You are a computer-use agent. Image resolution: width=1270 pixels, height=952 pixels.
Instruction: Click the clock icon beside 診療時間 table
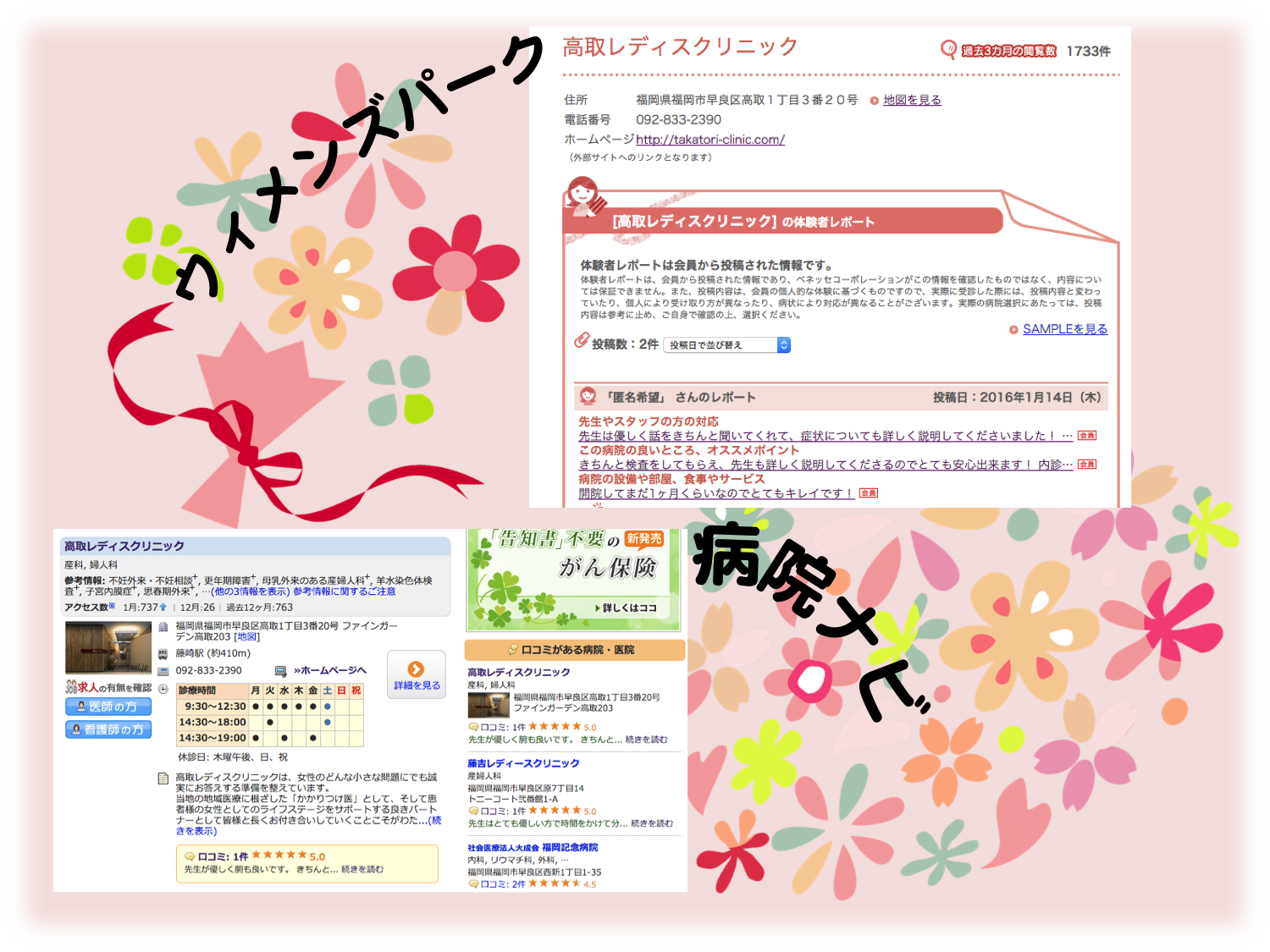(x=163, y=690)
